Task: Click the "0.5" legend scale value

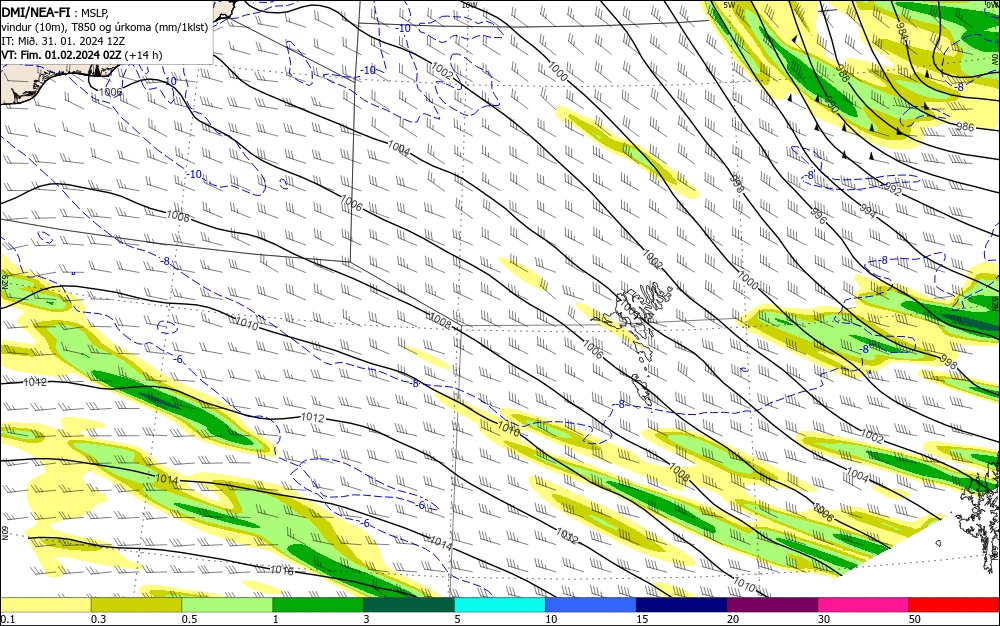Action: [x=189, y=619]
